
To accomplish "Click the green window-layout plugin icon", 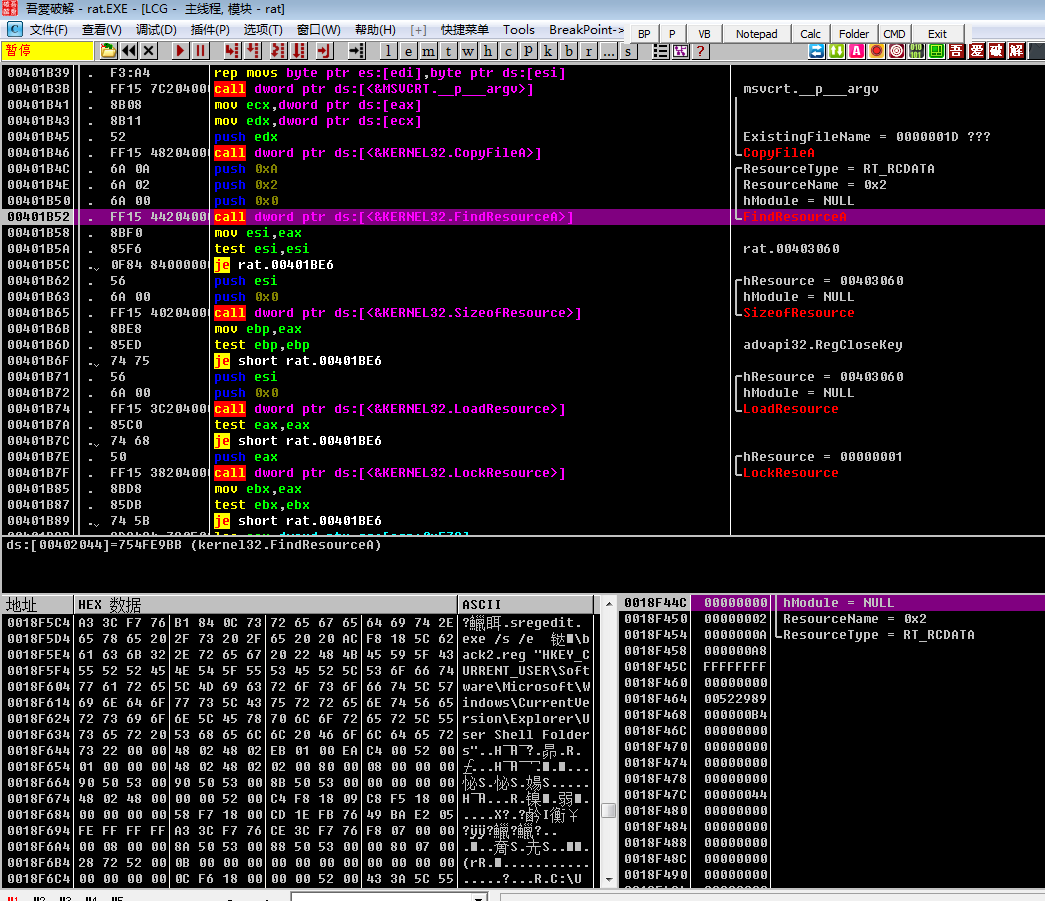I will (x=936, y=51).
